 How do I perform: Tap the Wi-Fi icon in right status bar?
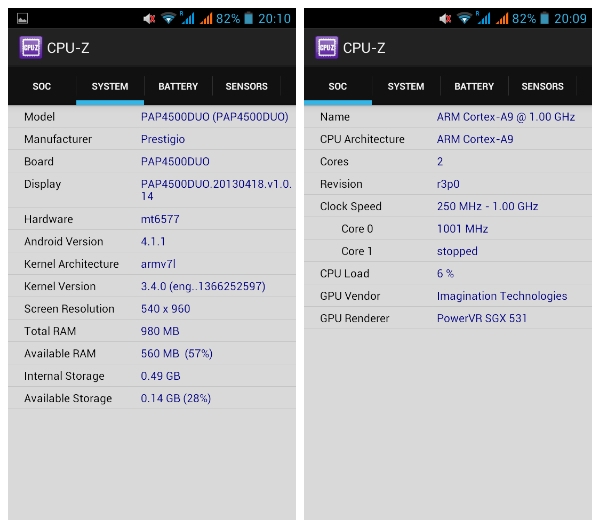click(x=464, y=18)
